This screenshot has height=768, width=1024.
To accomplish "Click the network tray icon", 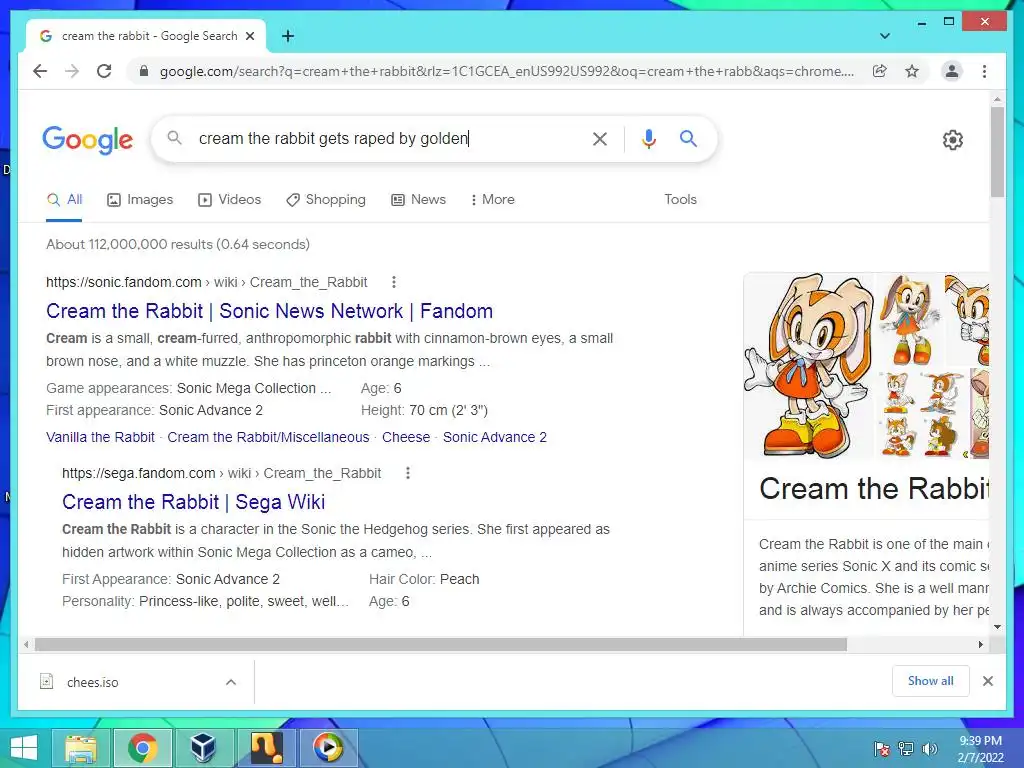I will (906, 749).
